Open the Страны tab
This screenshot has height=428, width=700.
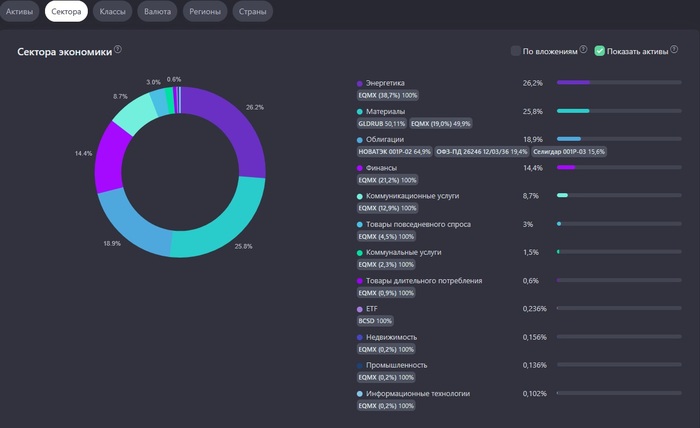point(251,13)
